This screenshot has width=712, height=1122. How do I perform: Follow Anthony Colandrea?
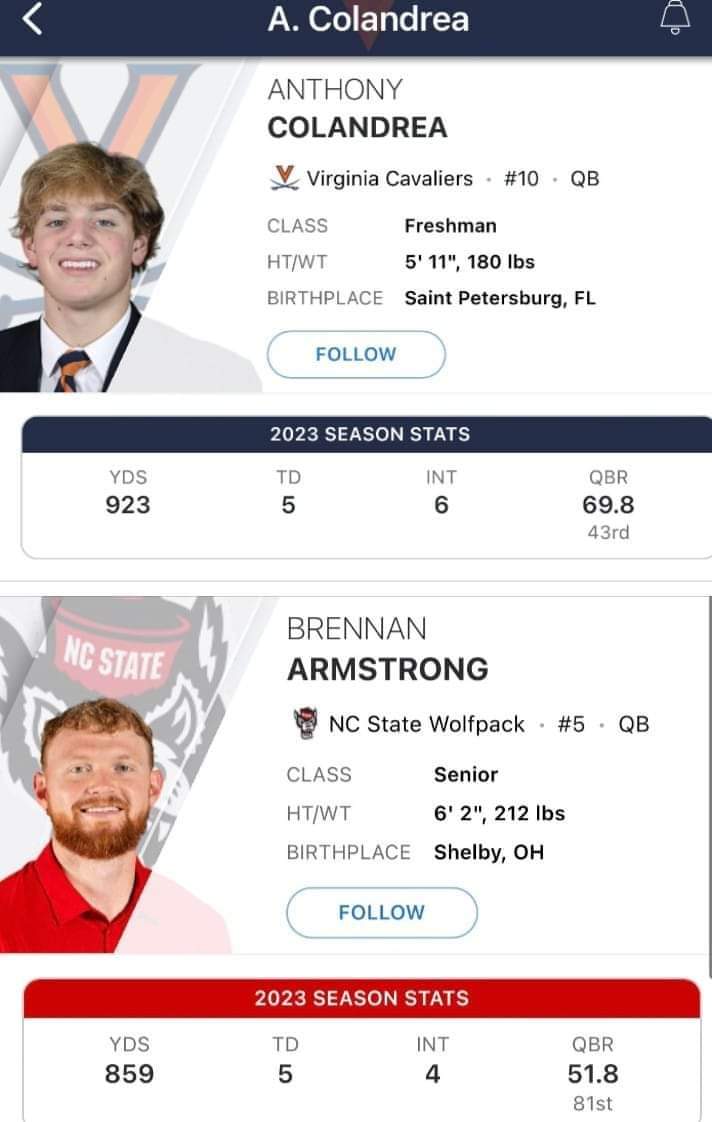[x=355, y=354]
